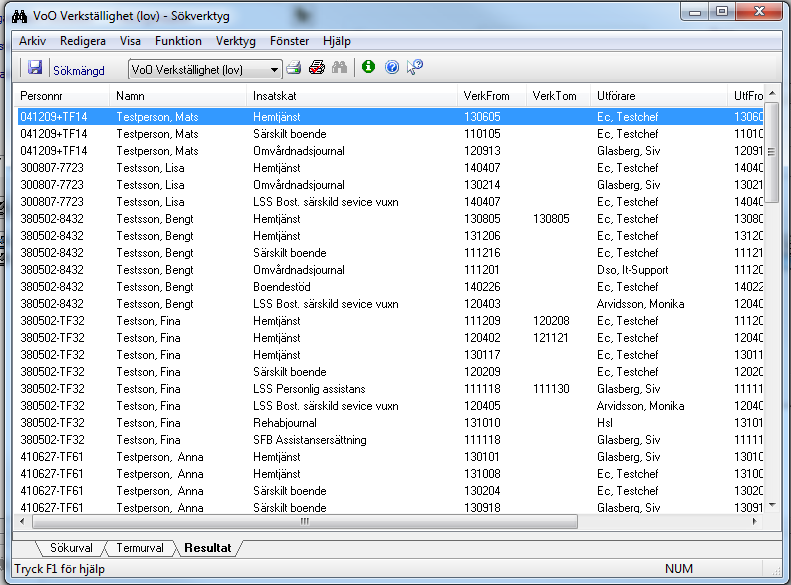Click the green info icon
Screen dimensions: 791x585
(368, 67)
